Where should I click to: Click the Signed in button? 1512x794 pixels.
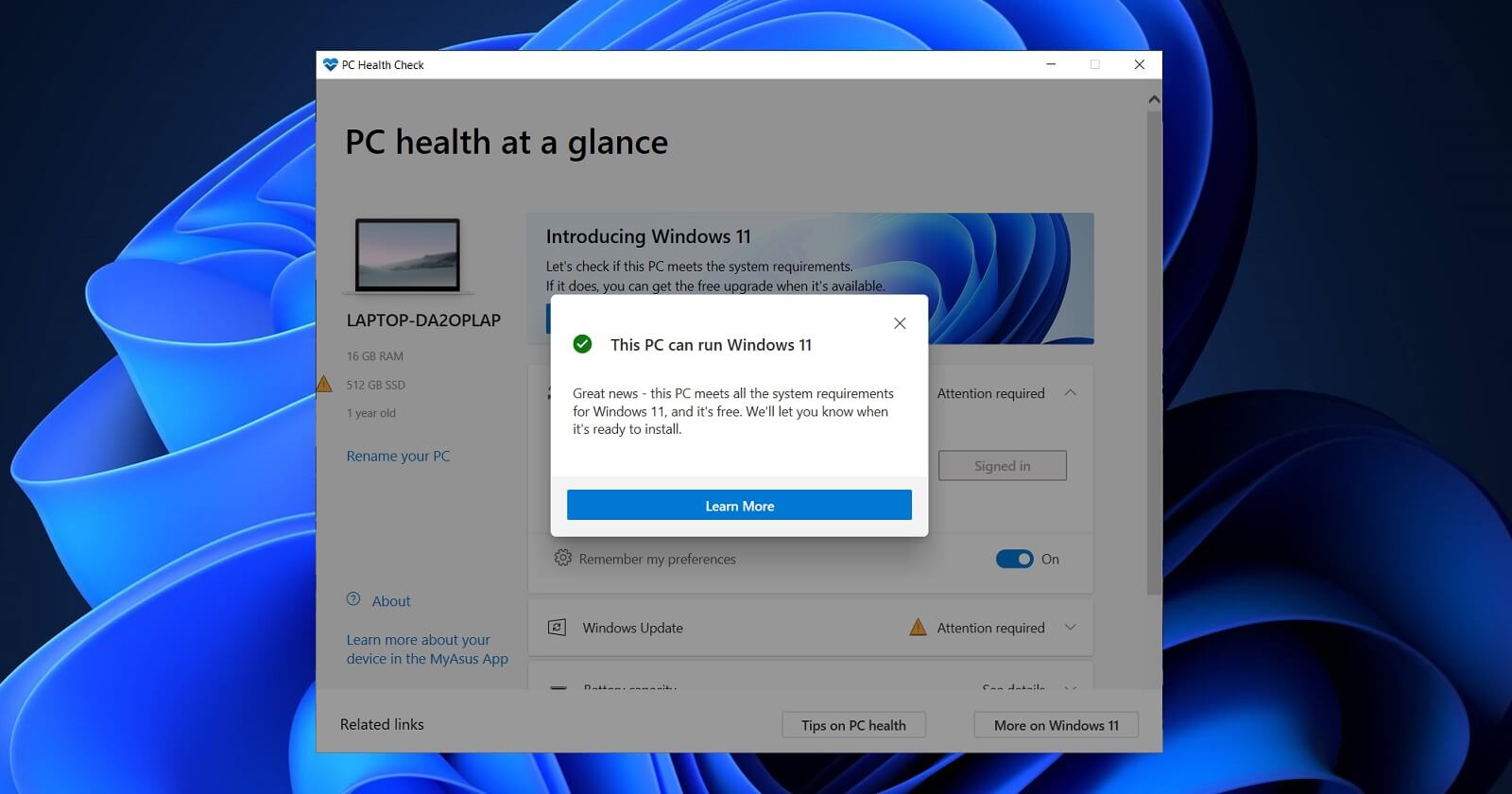point(1002,465)
